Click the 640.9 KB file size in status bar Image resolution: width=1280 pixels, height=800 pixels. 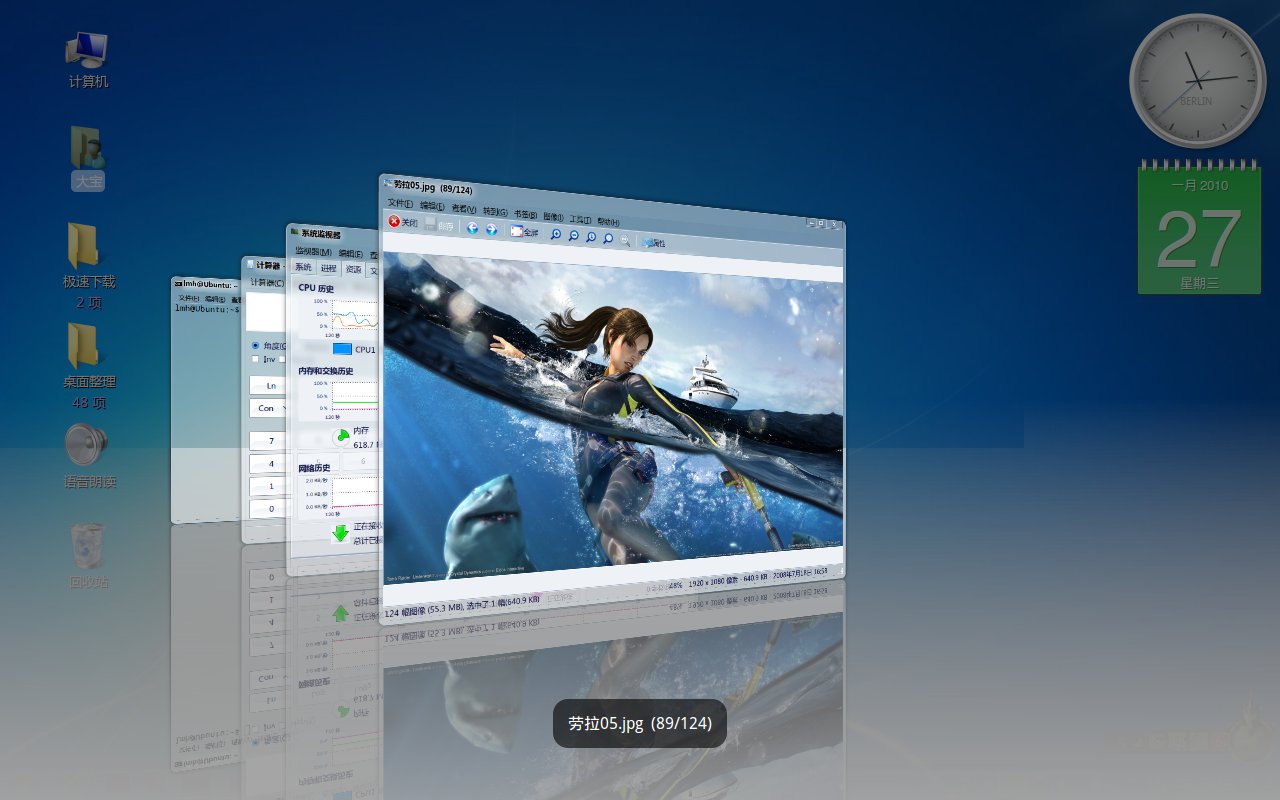(755, 576)
